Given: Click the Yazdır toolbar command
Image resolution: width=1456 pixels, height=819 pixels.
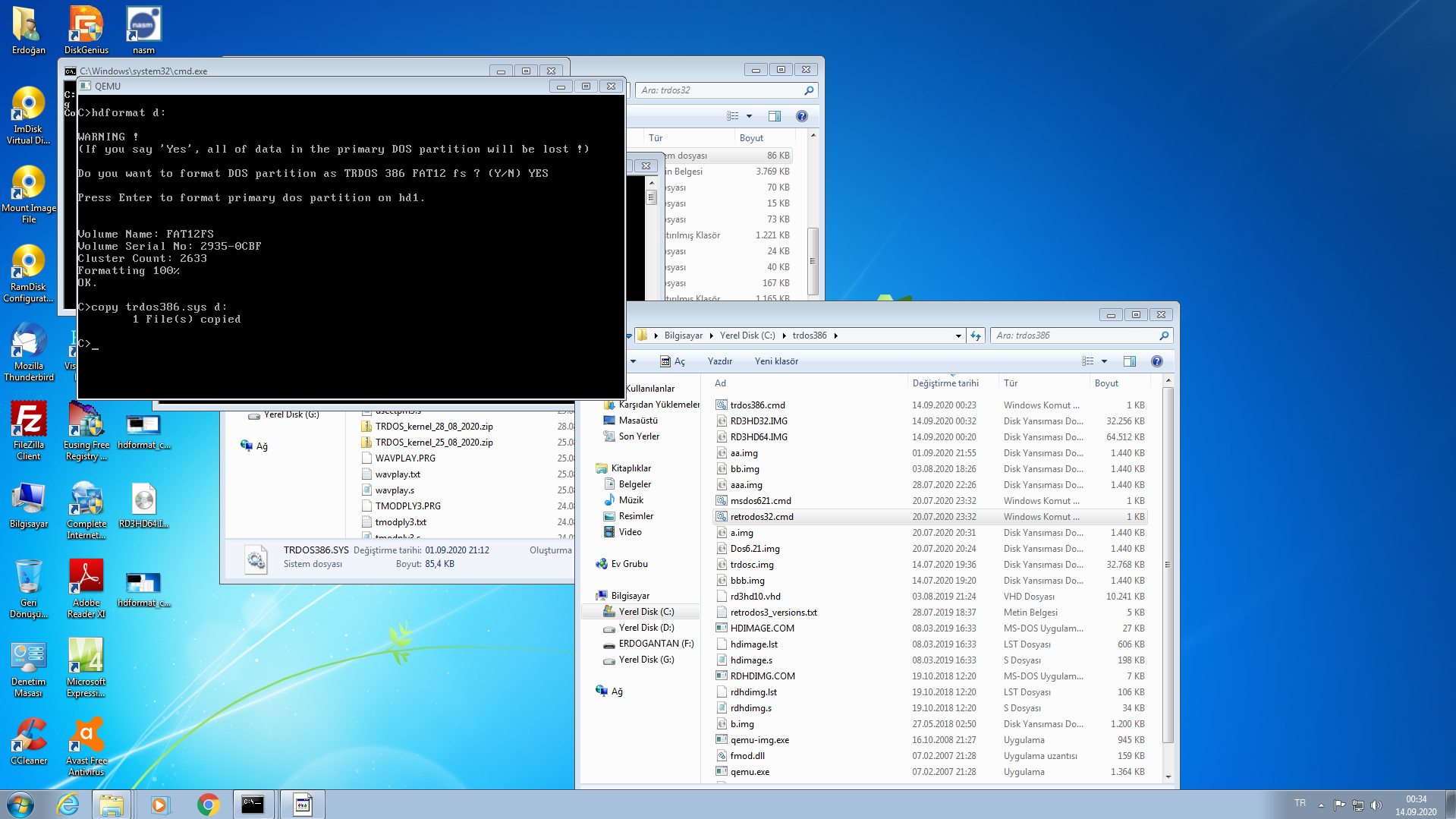Looking at the screenshot, I should point(719,361).
